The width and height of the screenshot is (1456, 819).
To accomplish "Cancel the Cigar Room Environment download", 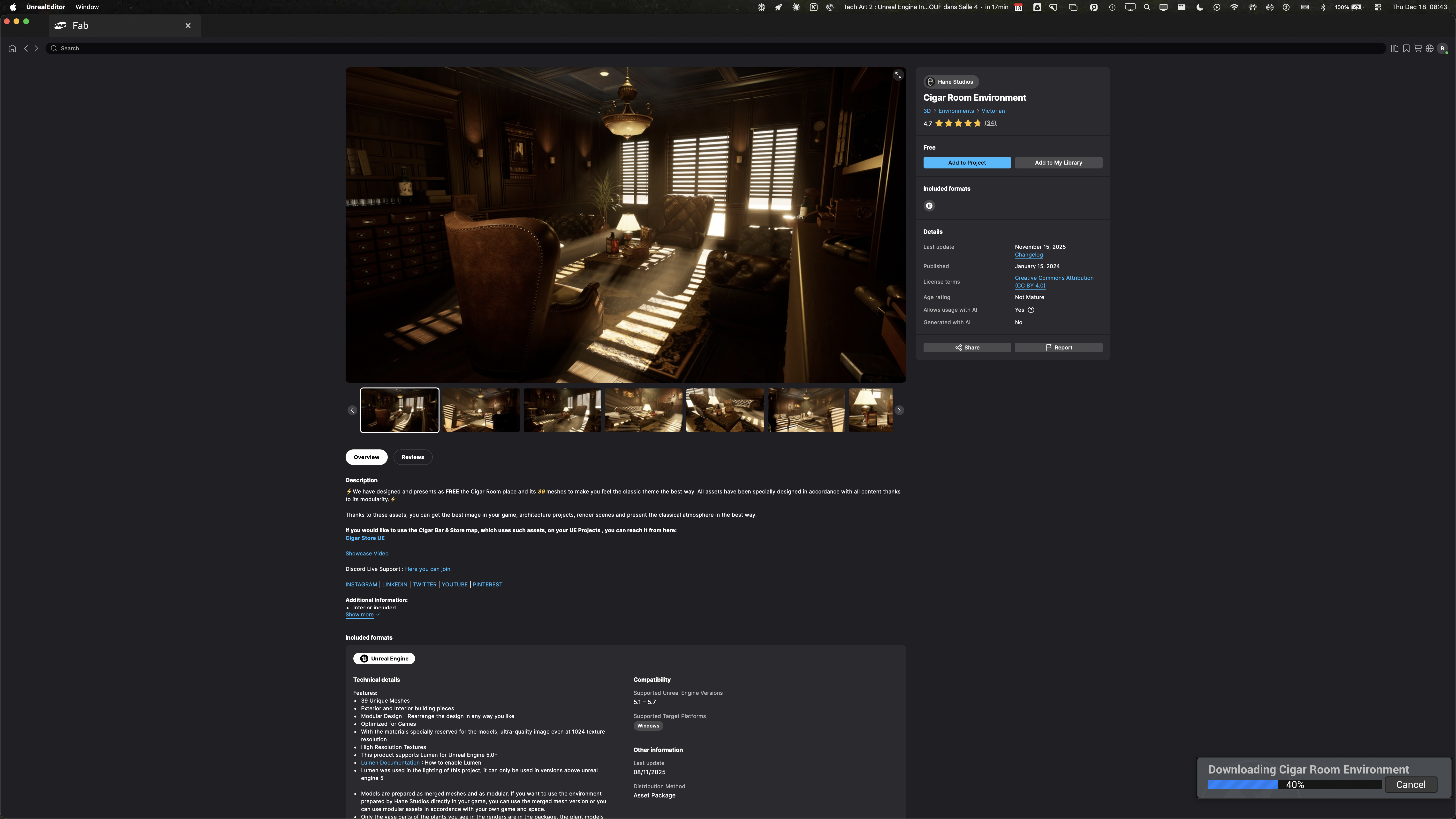I will pyautogui.click(x=1411, y=785).
